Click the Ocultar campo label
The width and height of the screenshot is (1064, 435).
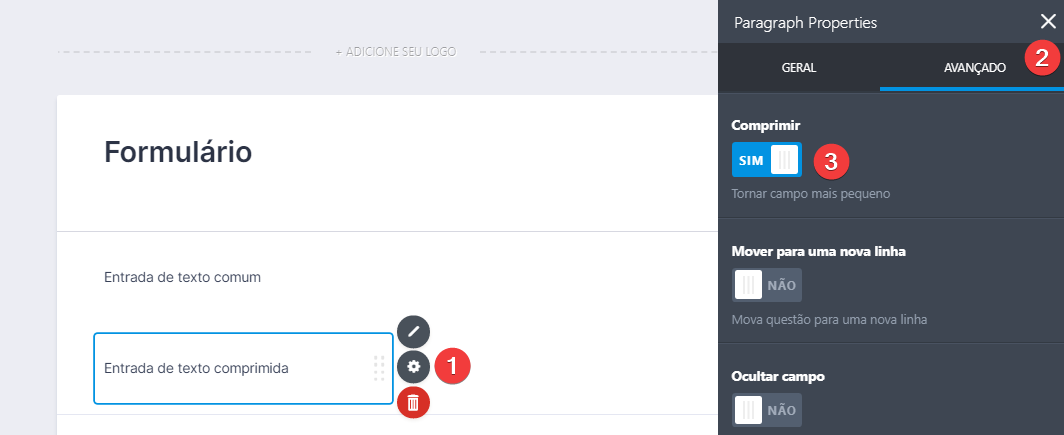pyautogui.click(x=778, y=376)
